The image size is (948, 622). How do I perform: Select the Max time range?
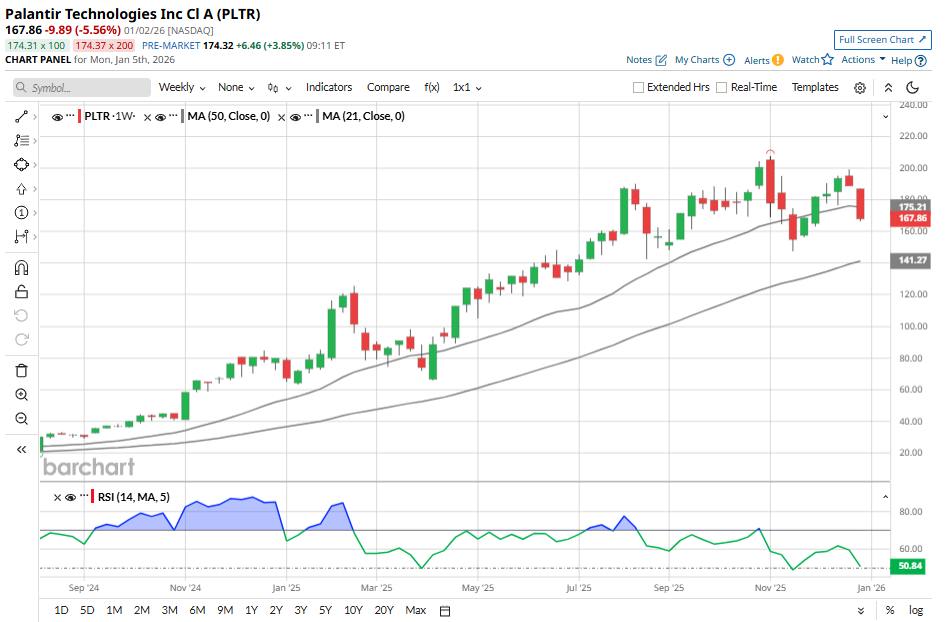(x=415, y=611)
